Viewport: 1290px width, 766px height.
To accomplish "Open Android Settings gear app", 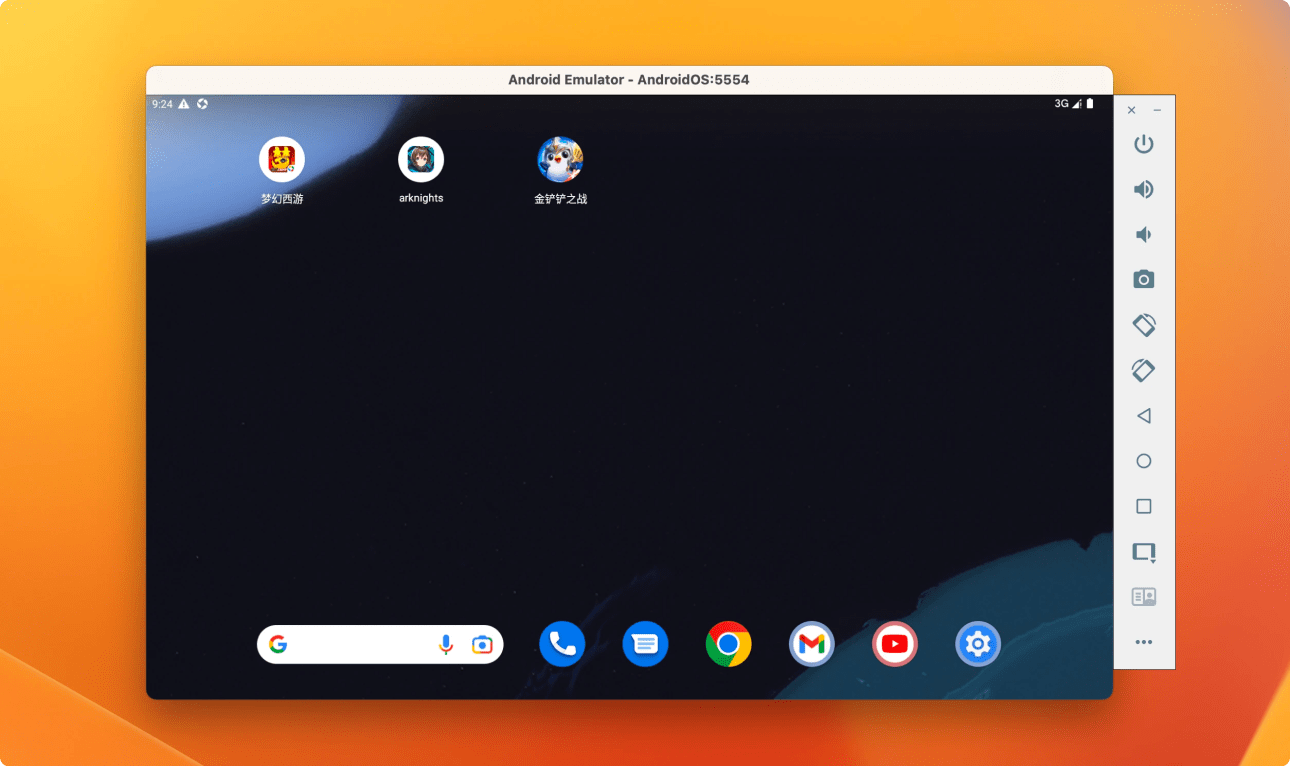I will pos(978,644).
